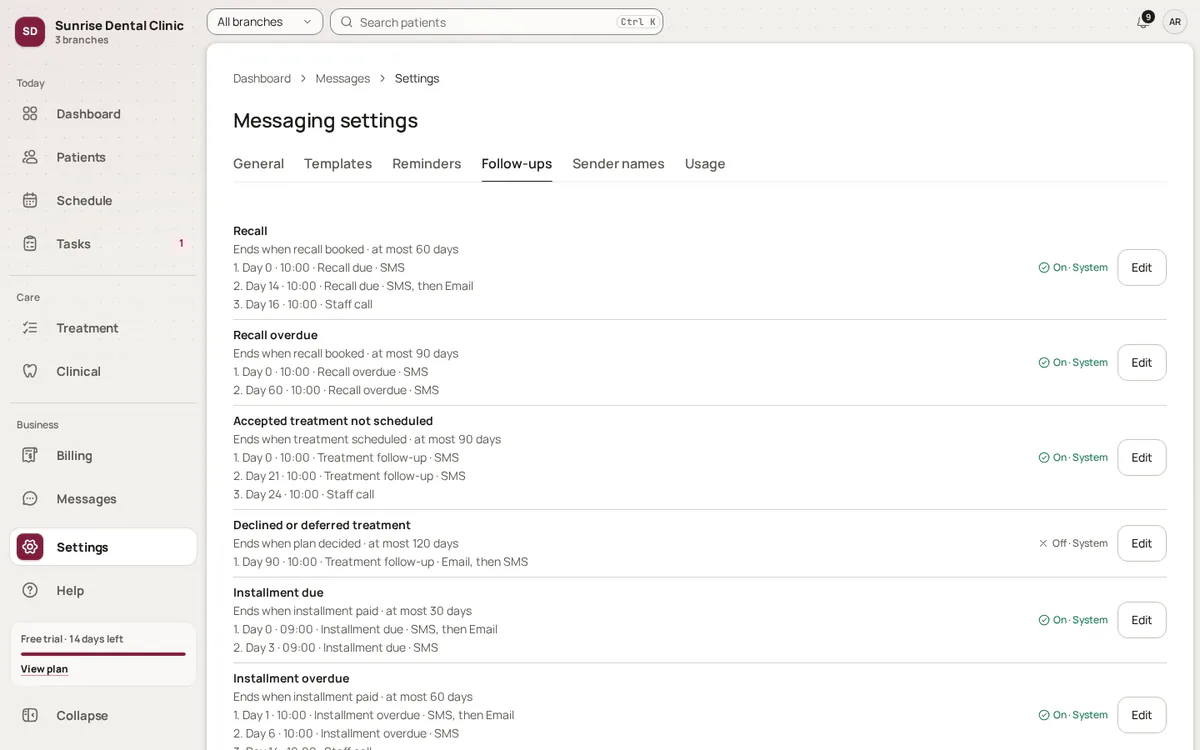1200x750 pixels.
Task: Click the Tasks clipboard icon
Action: click(x=30, y=243)
